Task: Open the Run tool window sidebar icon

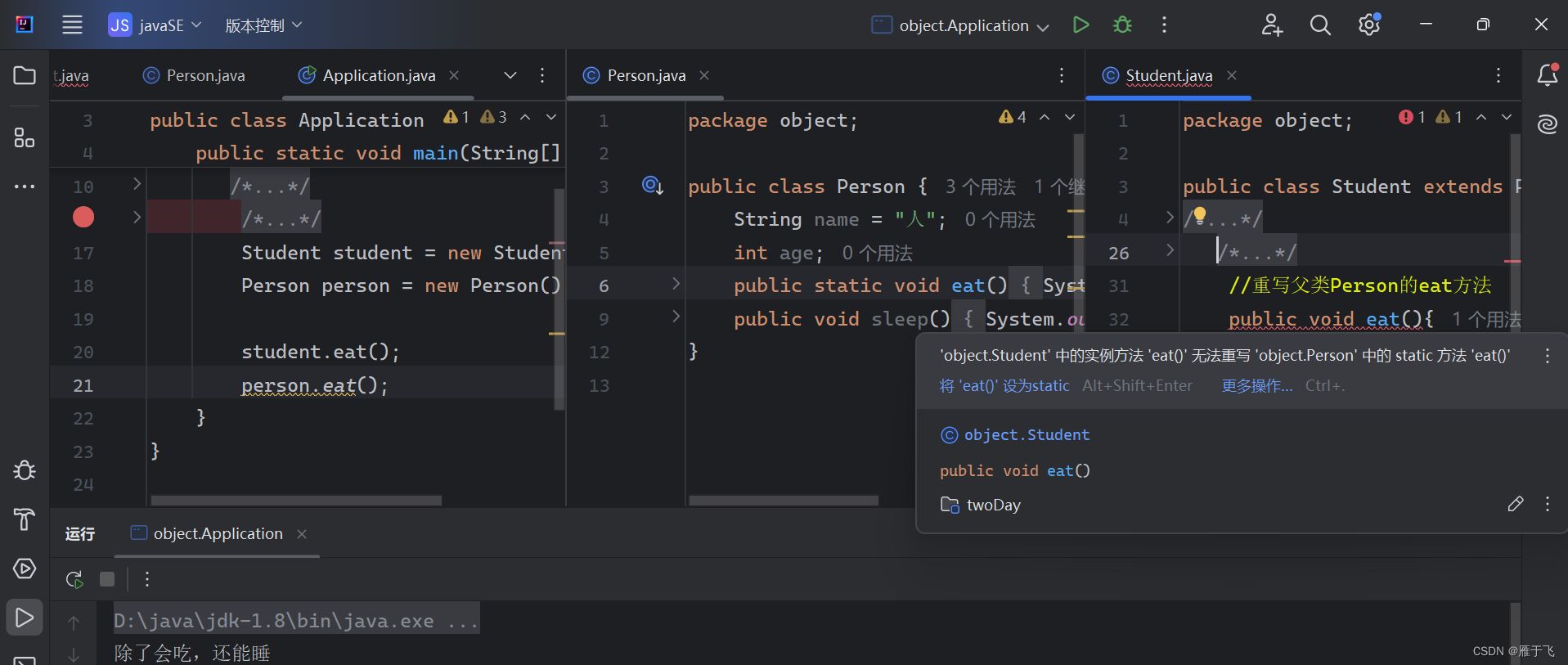Action: click(25, 618)
